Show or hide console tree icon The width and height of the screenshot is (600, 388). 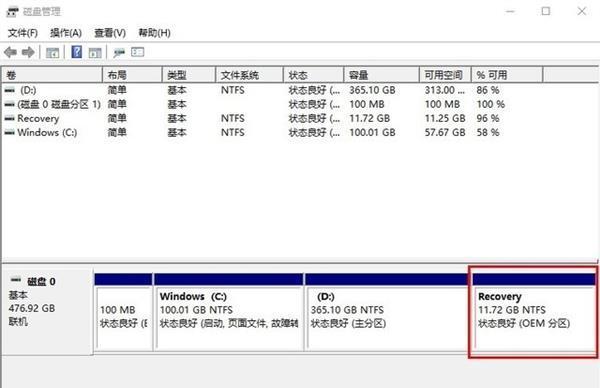click(x=52, y=52)
